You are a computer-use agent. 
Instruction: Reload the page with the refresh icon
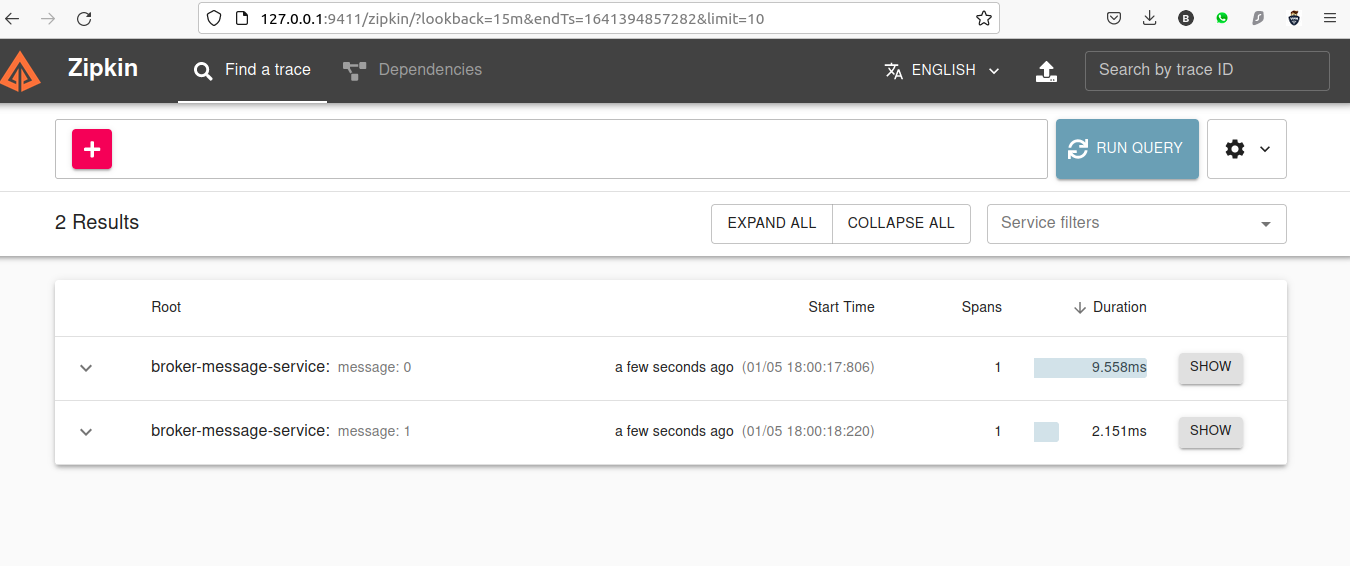click(x=84, y=18)
